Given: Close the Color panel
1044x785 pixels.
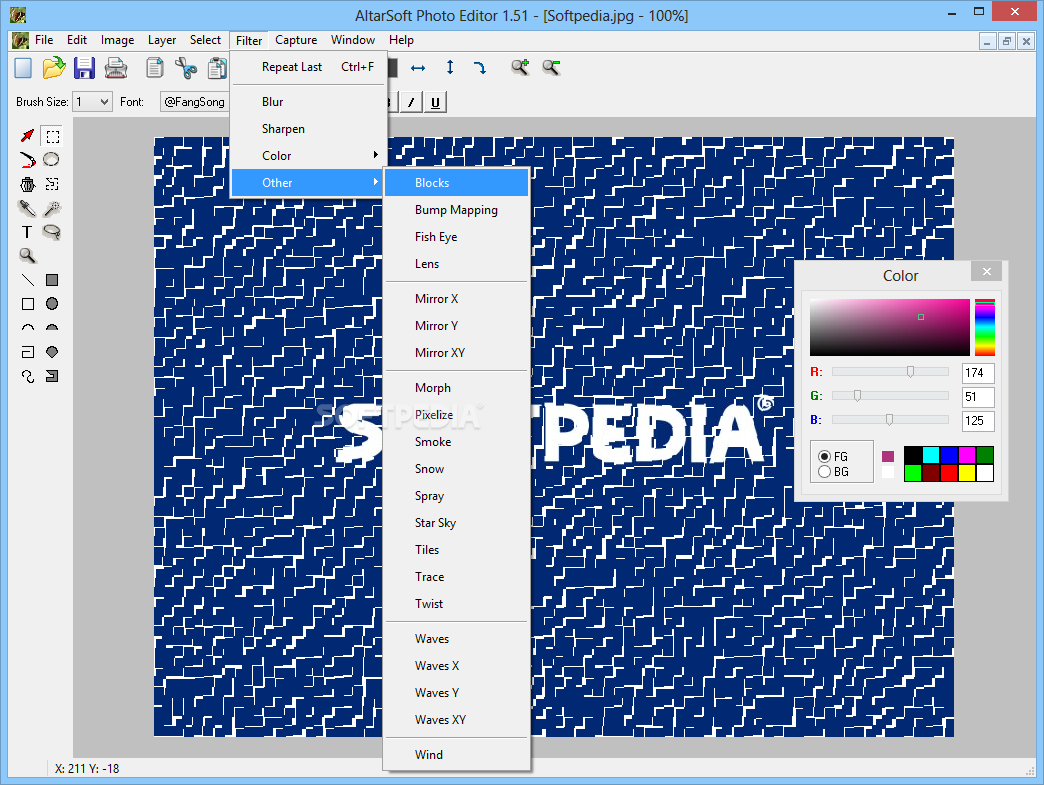Looking at the screenshot, I should tap(987, 271).
